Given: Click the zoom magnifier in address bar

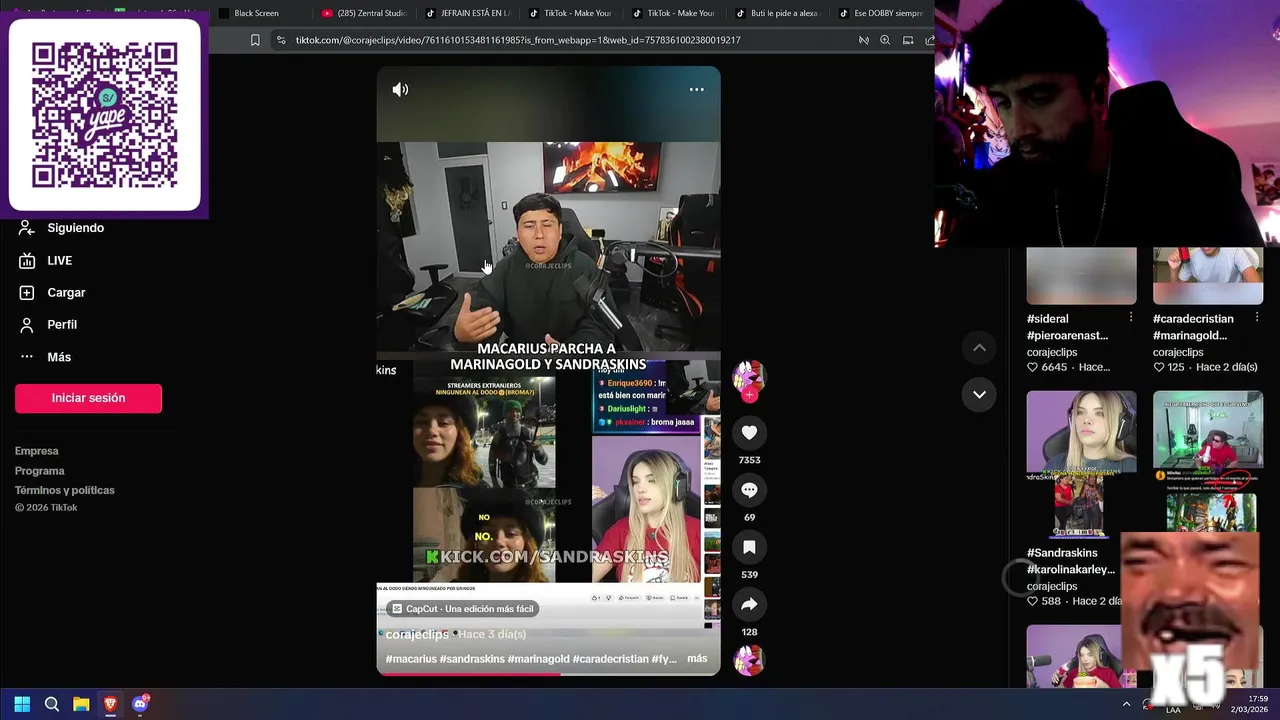Looking at the screenshot, I should point(885,40).
